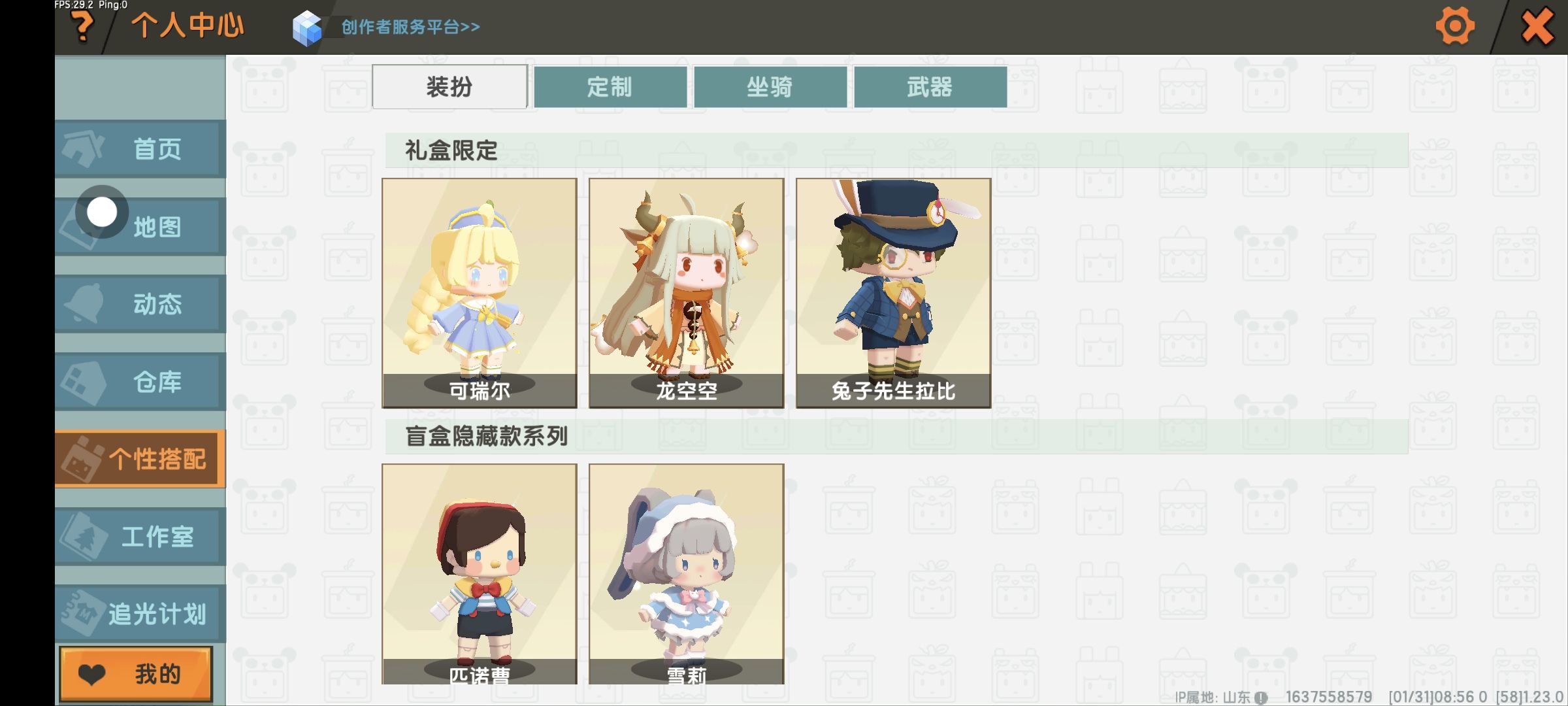Viewport: 1568px width, 706px height.
Task: Open 仓库 in the sidebar
Action: coord(140,382)
